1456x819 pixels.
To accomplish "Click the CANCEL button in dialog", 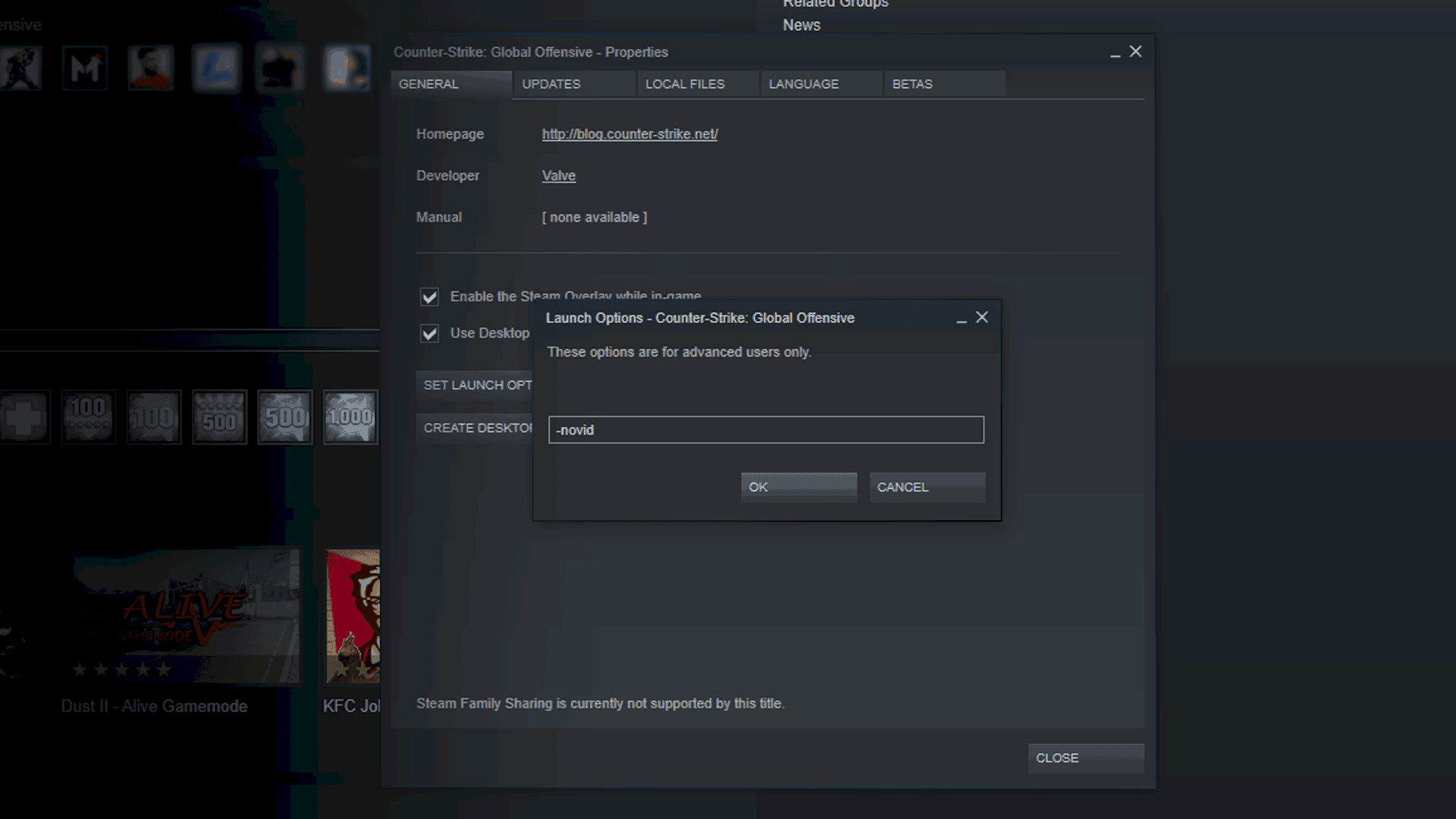I will tap(902, 487).
